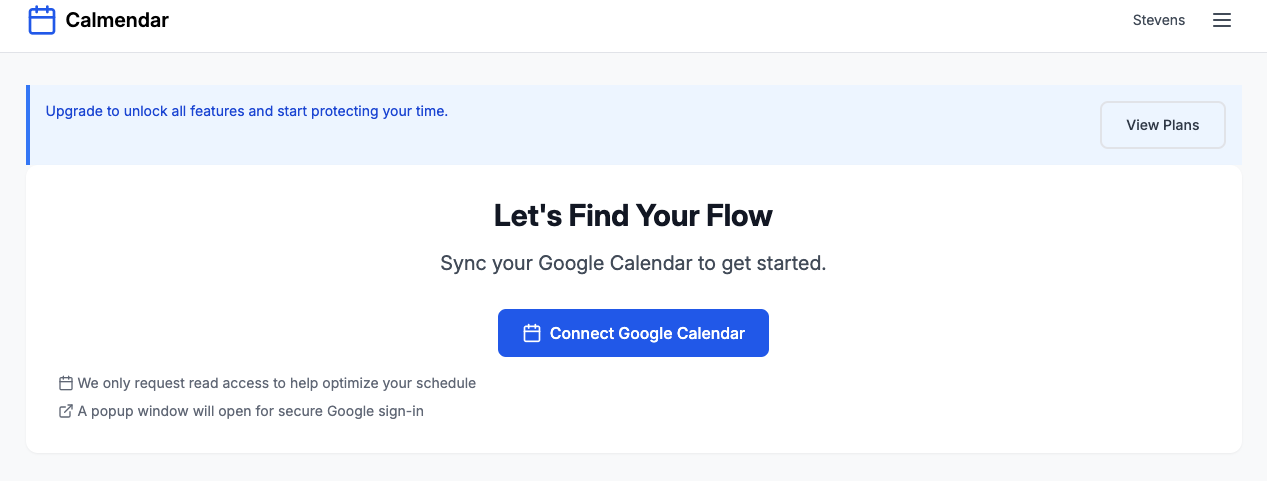Click calendar icon inside the Connect button
The width and height of the screenshot is (1267, 481).
(x=532, y=333)
